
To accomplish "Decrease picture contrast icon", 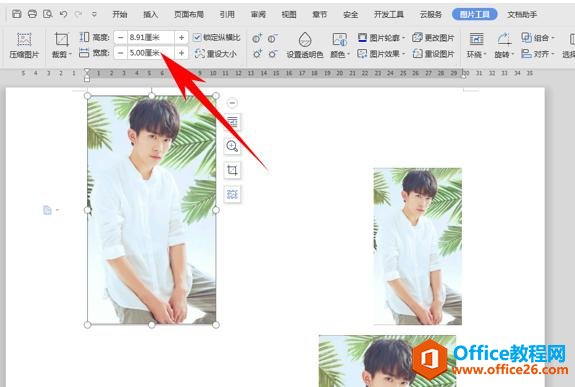I will pos(272,38).
